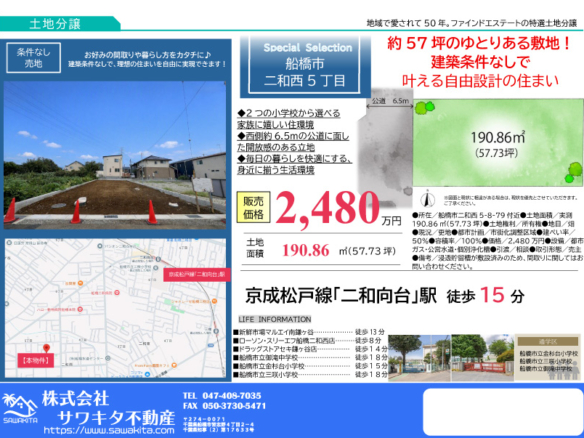The width and height of the screenshot is (584, 438).
Task: Click the 〒274-0071 postal address line
Action: point(204,419)
